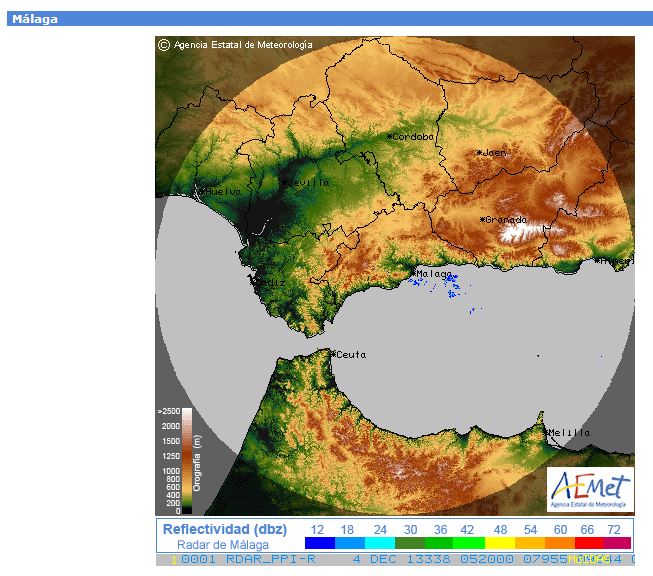This screenshot has width=653, height=576.
Task: Click the Orografía elevation scale bar
Action: pos(186,461)
